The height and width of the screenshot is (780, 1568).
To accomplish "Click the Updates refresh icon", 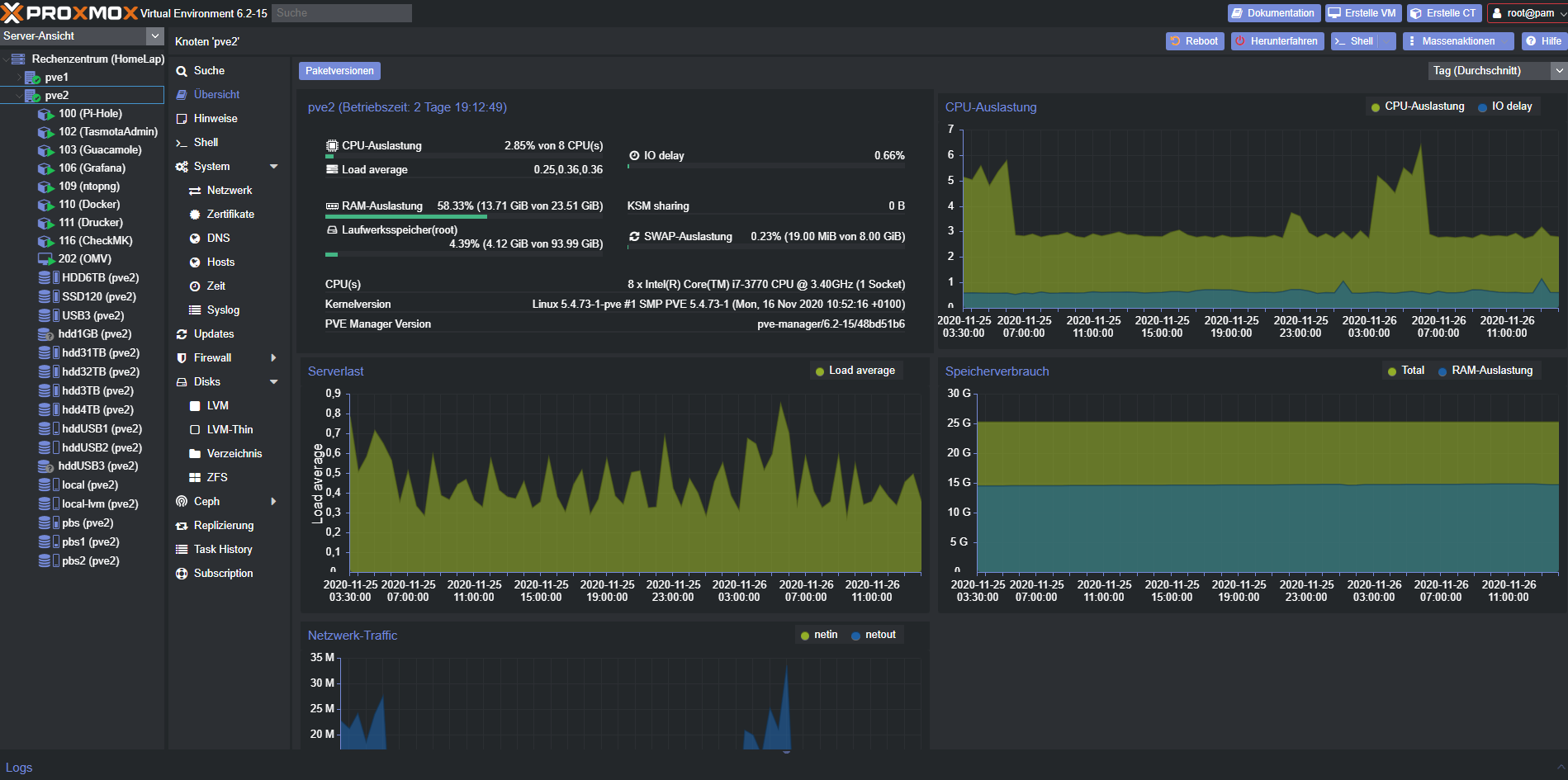I will (x=182, y=334).
